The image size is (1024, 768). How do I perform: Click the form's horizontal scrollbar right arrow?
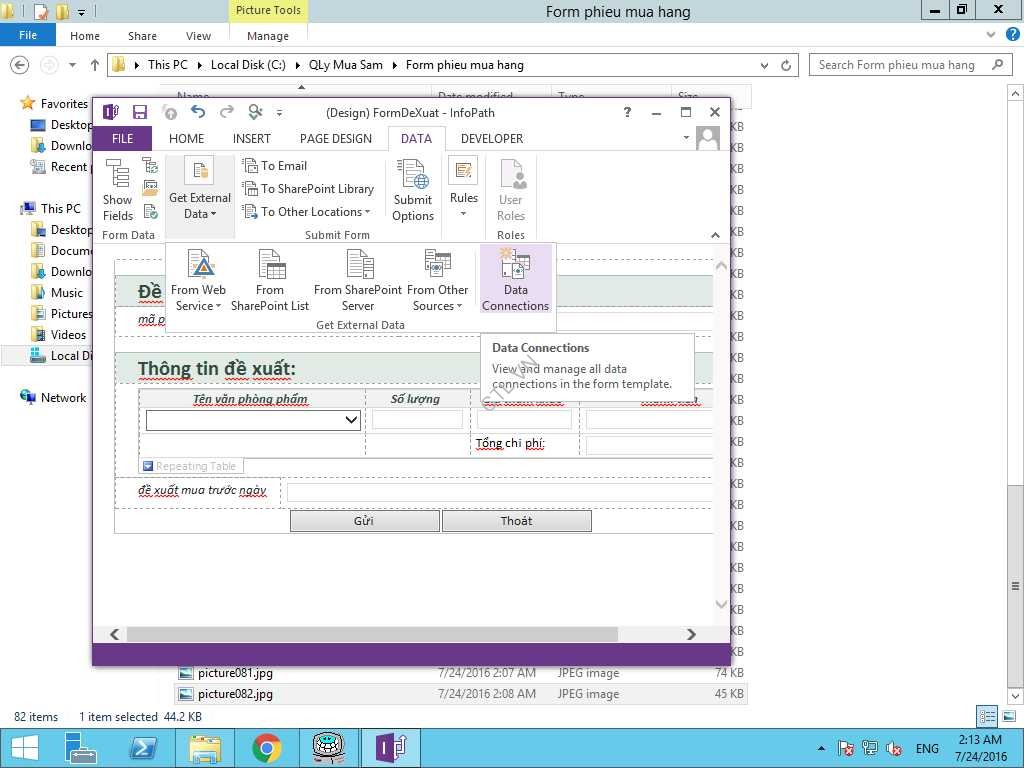[691, 634]
